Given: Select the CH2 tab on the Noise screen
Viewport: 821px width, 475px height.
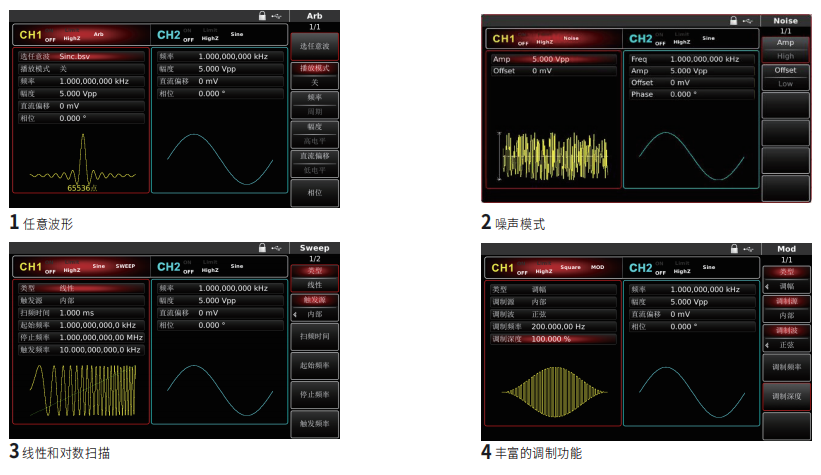Looking at the screenshot, I should [x=691, y=39].
